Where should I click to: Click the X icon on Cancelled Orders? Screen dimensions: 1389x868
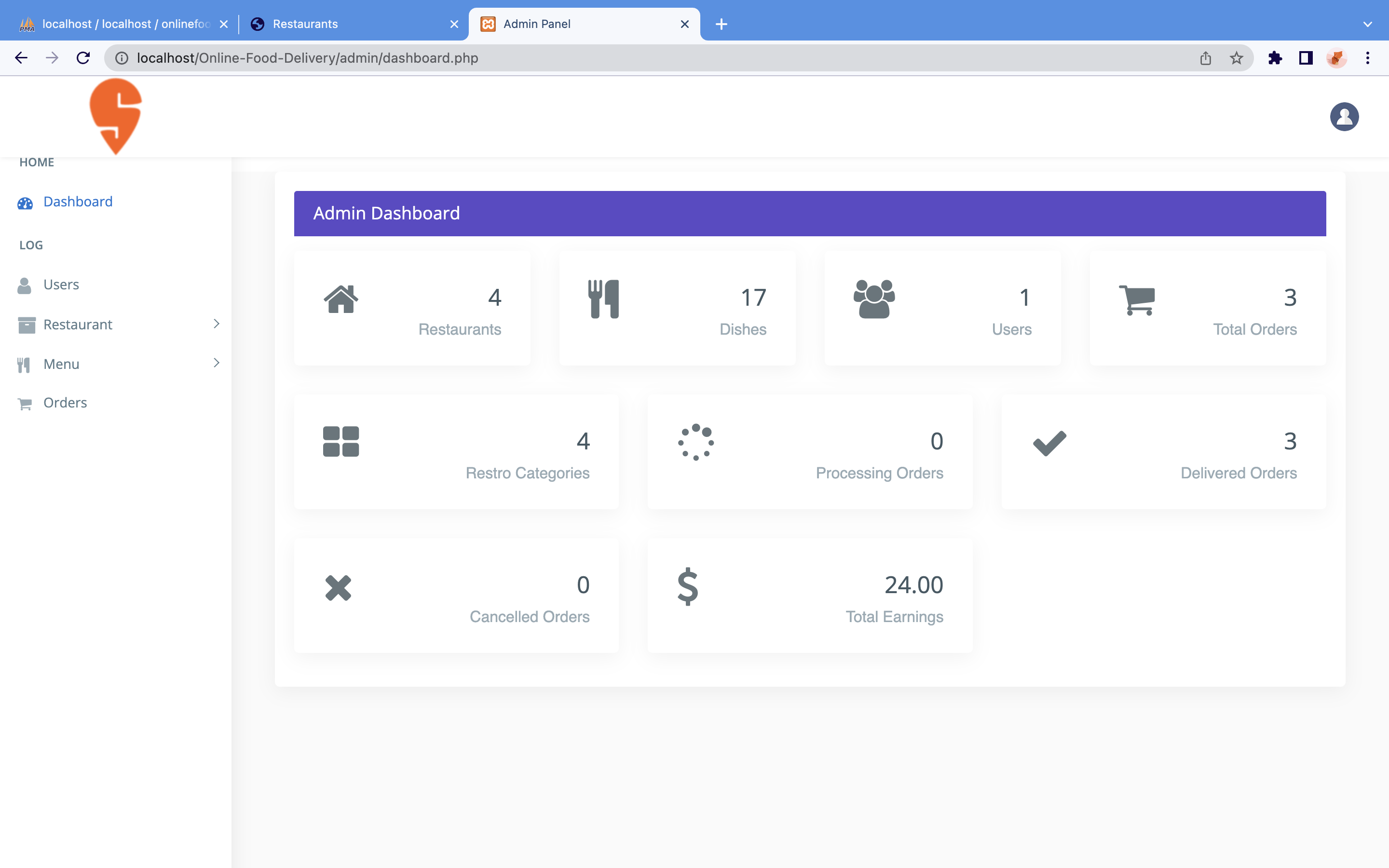[338, 588]
